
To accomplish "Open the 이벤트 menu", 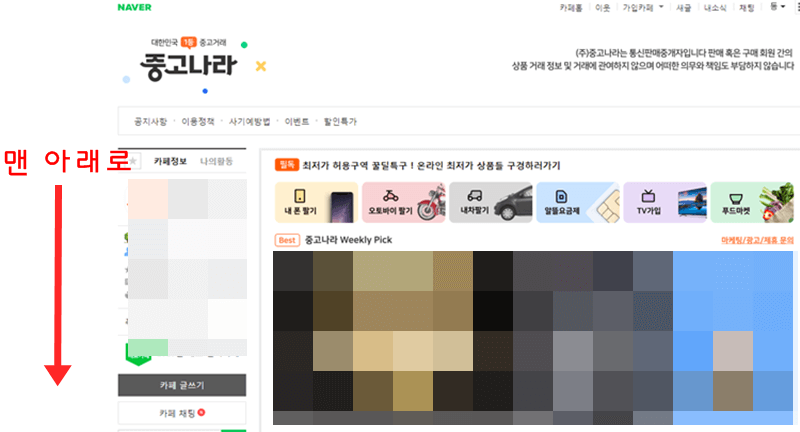I will tap(297, 121).
